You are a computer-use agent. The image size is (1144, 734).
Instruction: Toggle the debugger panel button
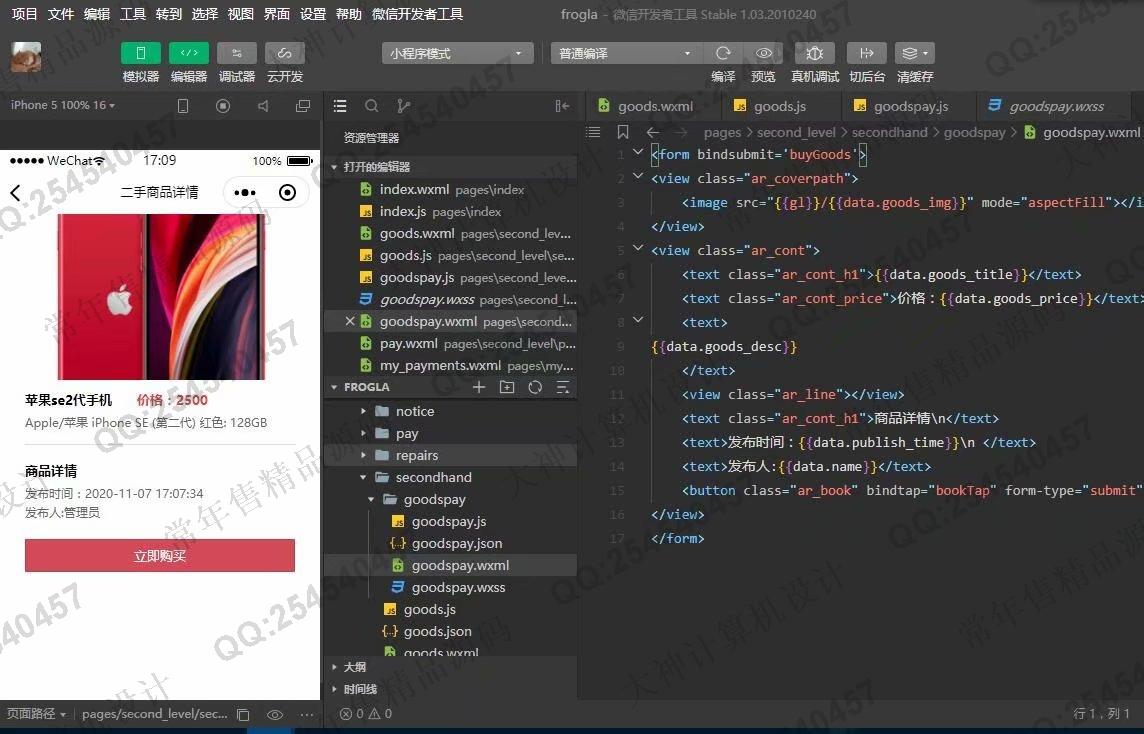point(237,53)
